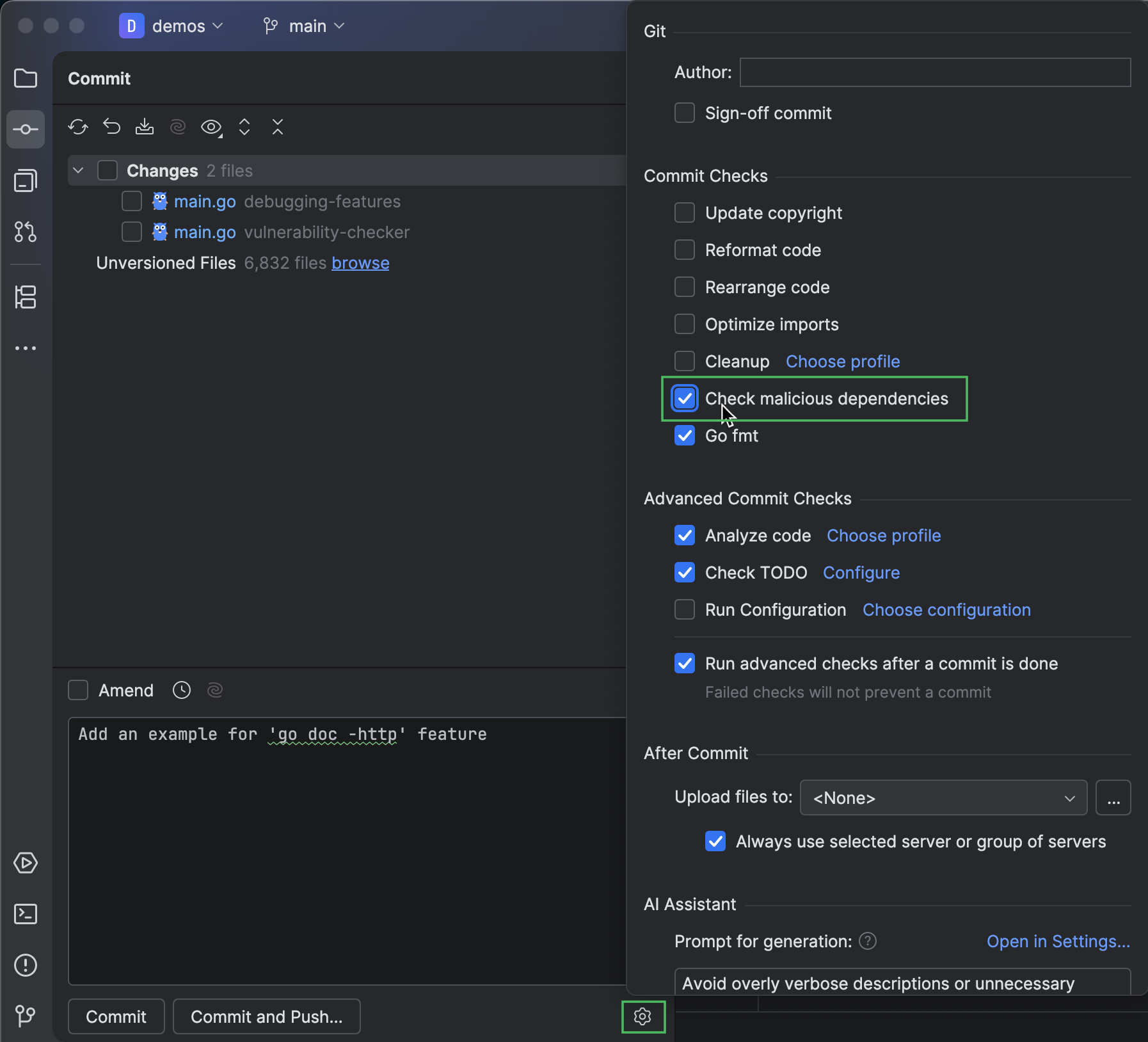
Task: Rollback changes using the undo arrow icon
Action: tap(112, 127)
